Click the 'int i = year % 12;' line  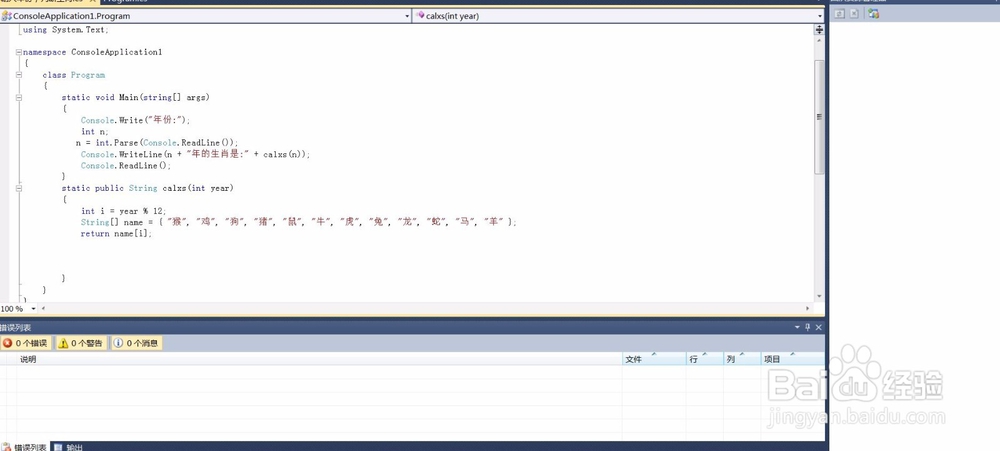pos(123,211)
